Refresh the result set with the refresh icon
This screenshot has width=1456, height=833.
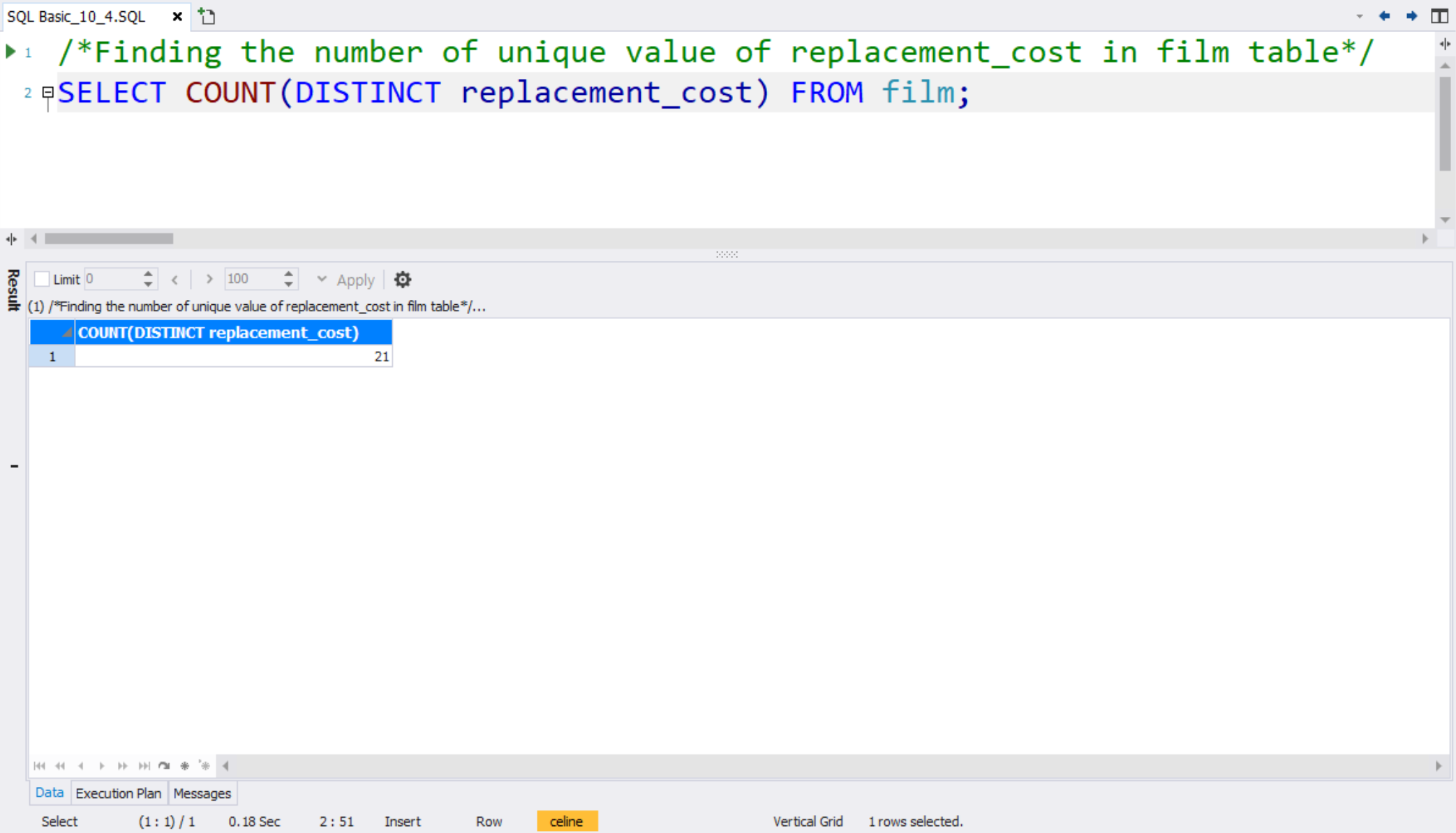(164, 765)
